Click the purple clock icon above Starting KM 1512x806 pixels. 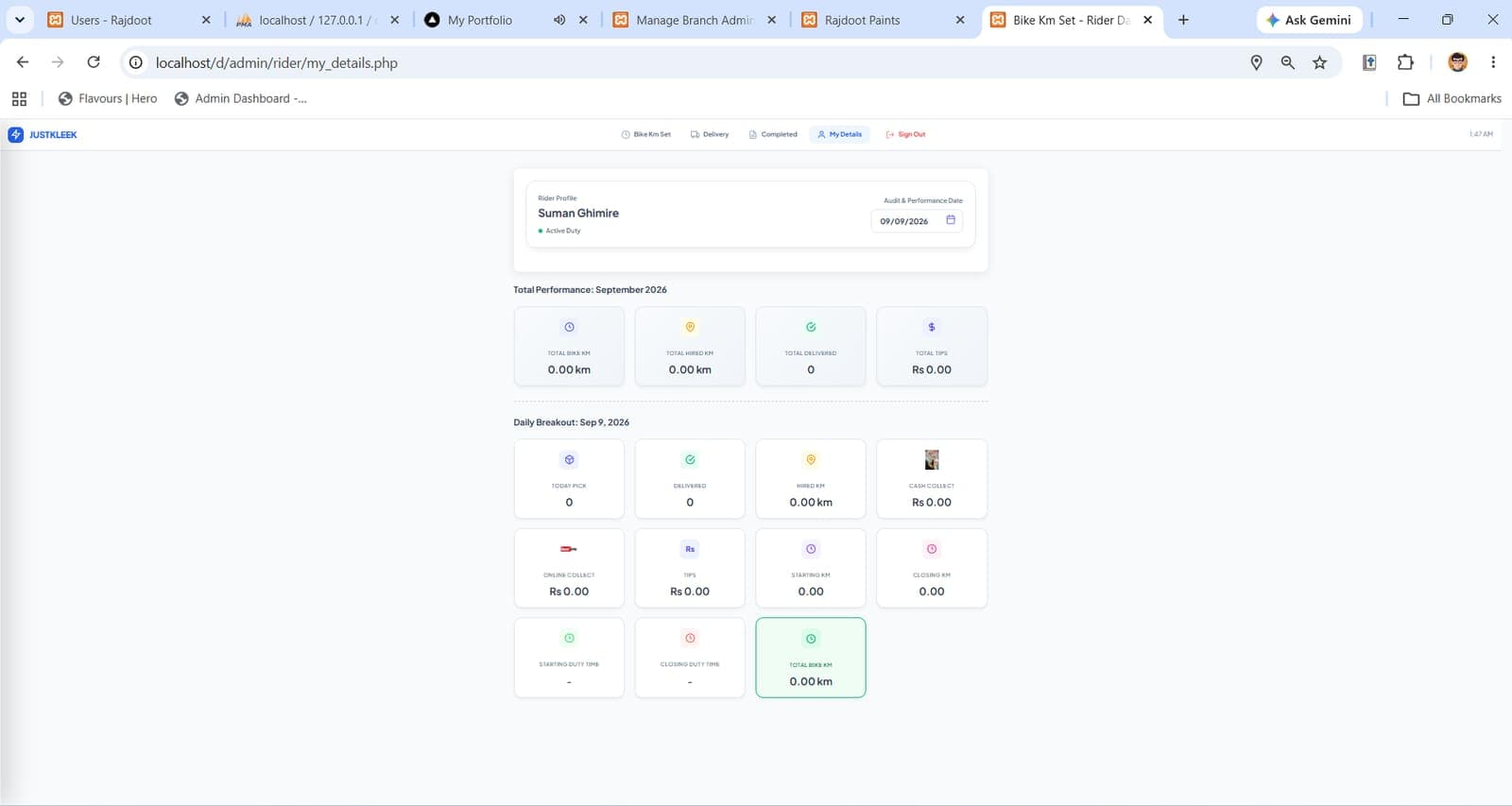[x=811, y=549]
